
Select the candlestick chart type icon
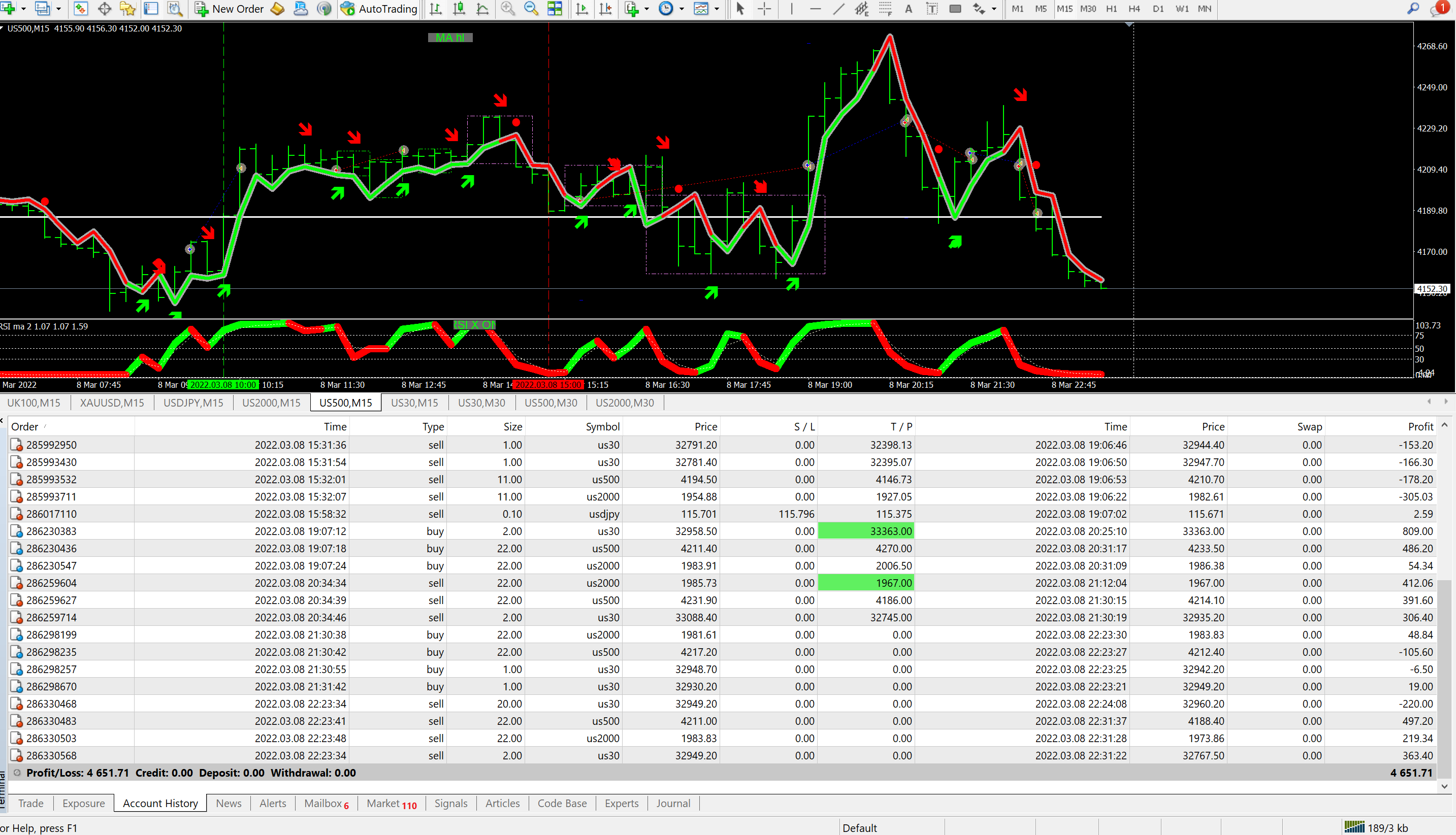click(459, 9)
